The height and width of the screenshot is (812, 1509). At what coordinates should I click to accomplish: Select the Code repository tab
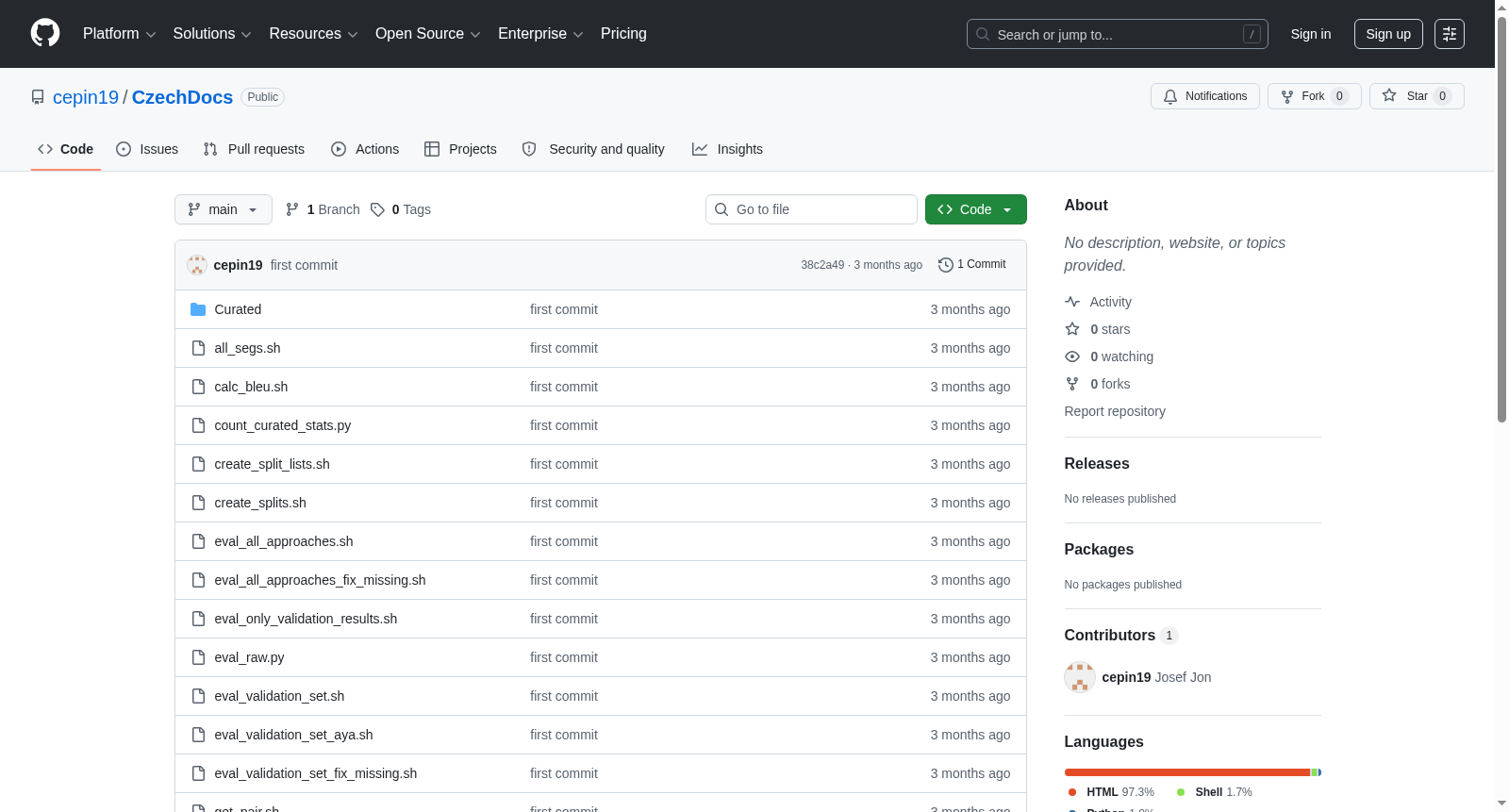point(66,149)
